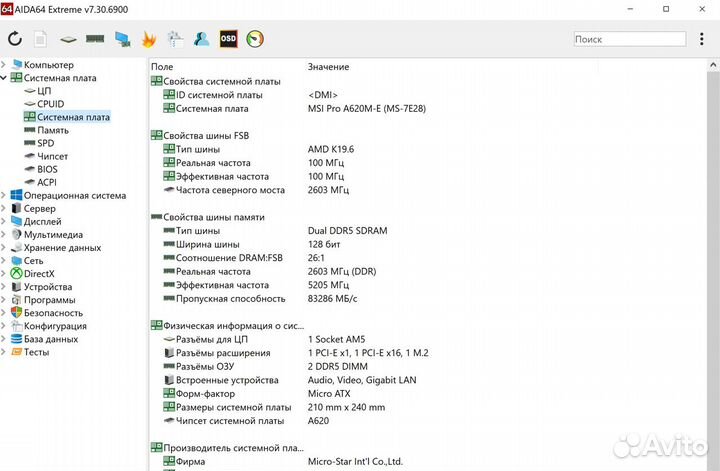Expand the Операционная система node
The width and height of the screenshot is (720, 471).
[x=4, y=195]
